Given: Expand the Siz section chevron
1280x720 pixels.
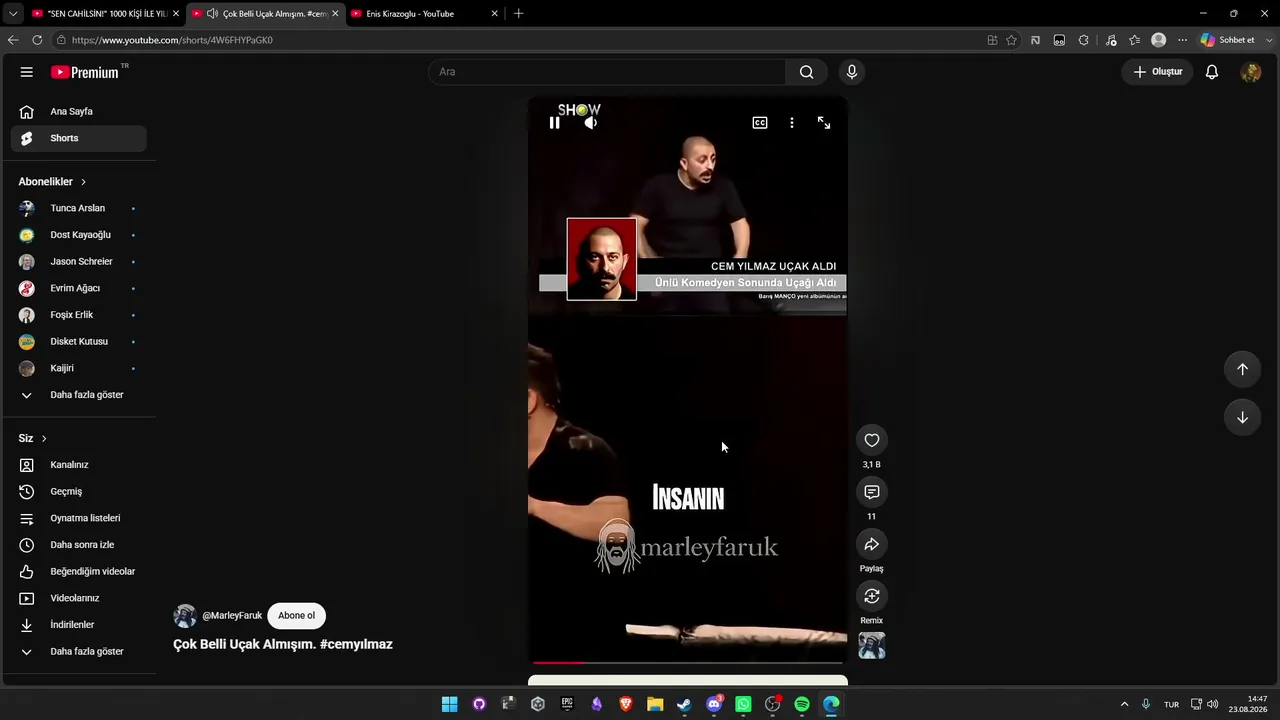Looking at the screenshot, I should [44, 439].
